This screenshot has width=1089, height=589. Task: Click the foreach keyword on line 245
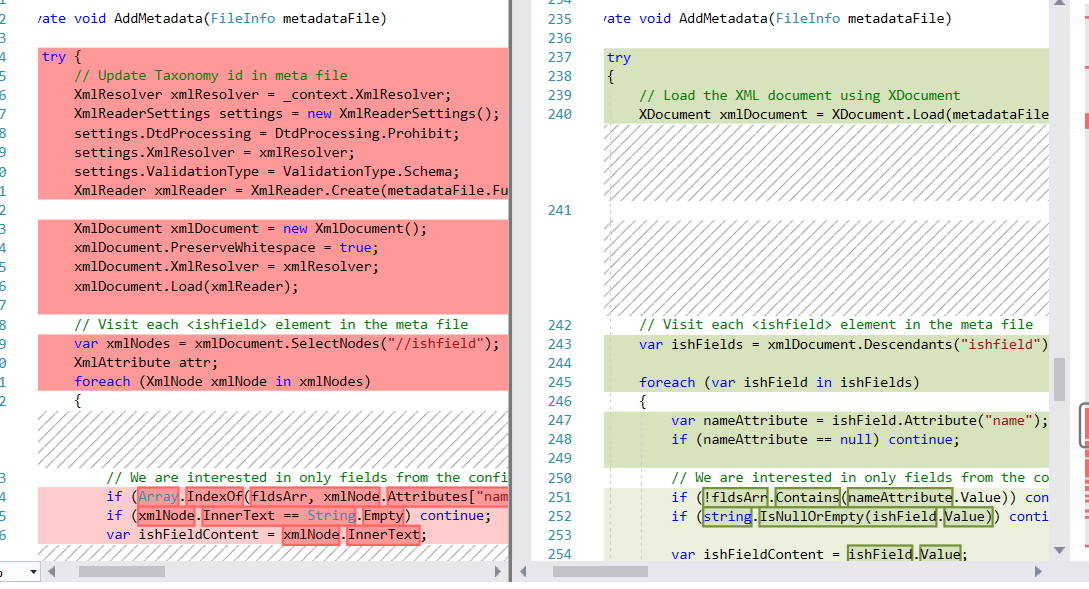point(667,382)
